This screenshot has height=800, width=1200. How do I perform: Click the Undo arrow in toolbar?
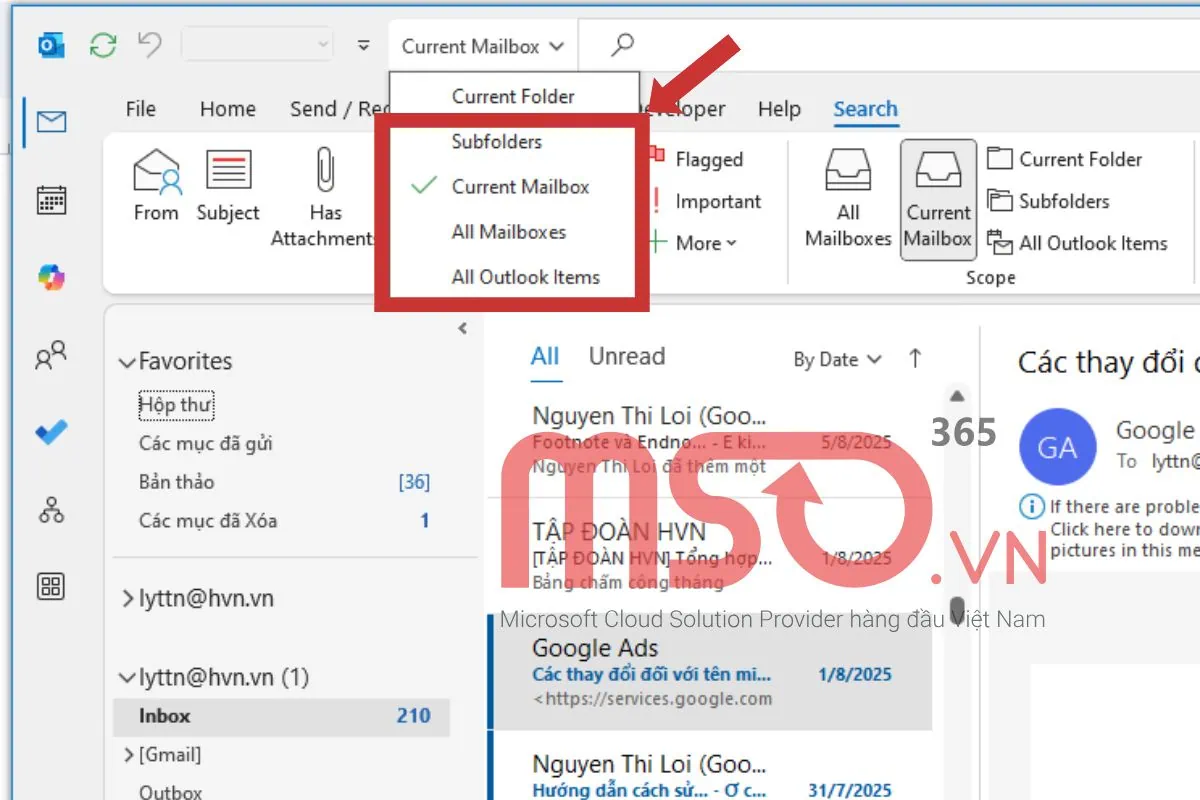(x=150, y=45)
